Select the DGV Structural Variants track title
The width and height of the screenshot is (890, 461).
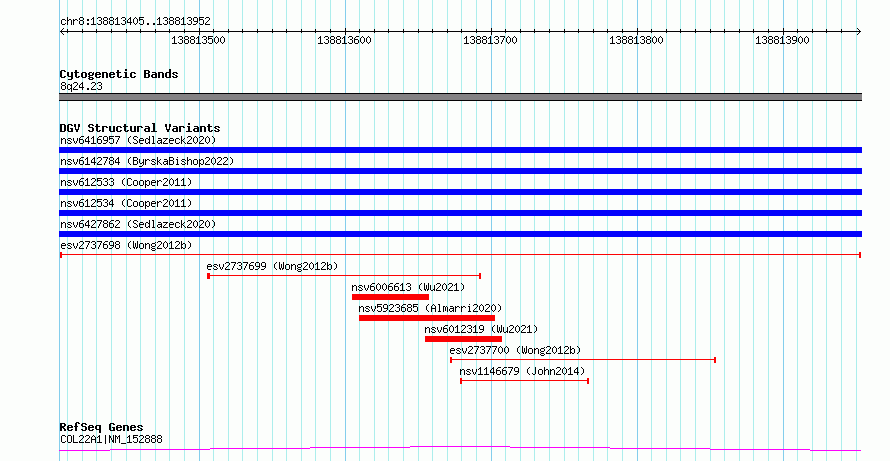pyautogui.click(x=140, y=128)
